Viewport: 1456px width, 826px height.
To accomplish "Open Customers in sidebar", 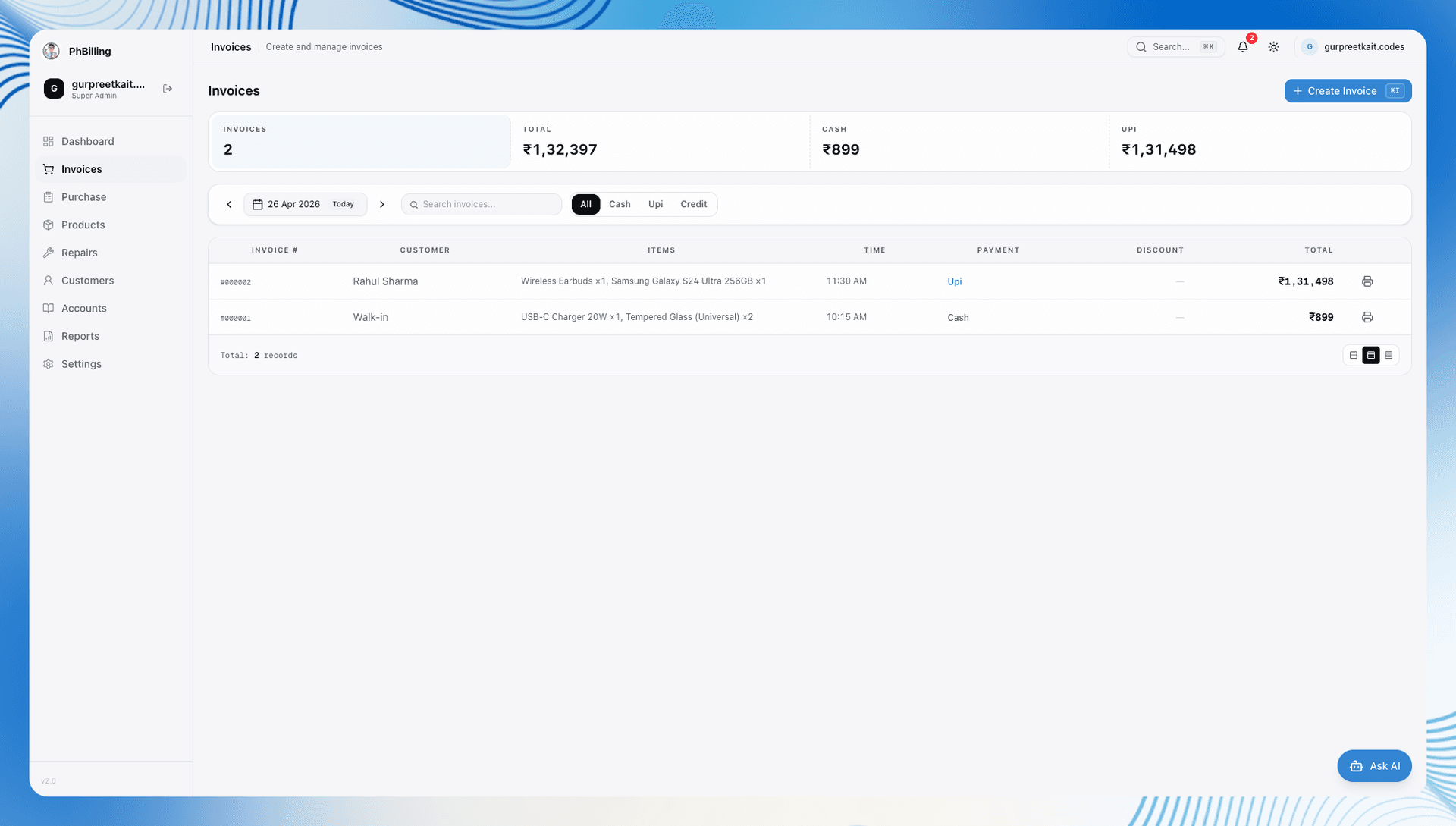I will click(x=111, y=281).
